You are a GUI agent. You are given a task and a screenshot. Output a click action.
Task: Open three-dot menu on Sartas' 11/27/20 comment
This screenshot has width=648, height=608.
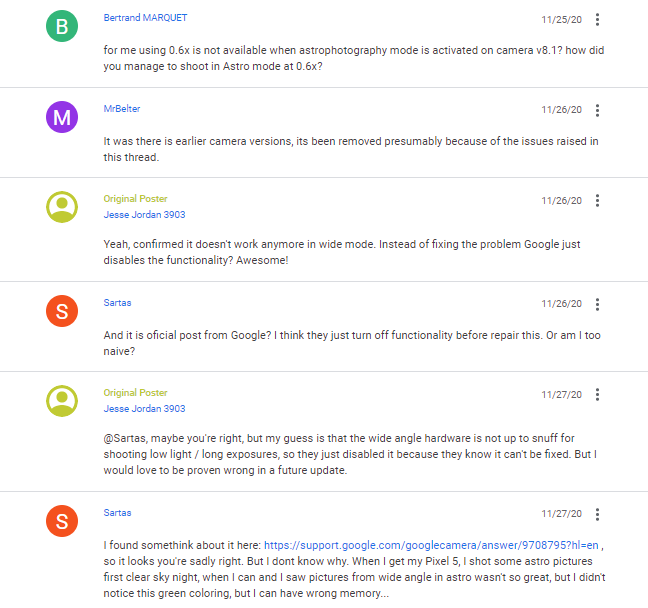click(597, 514)
